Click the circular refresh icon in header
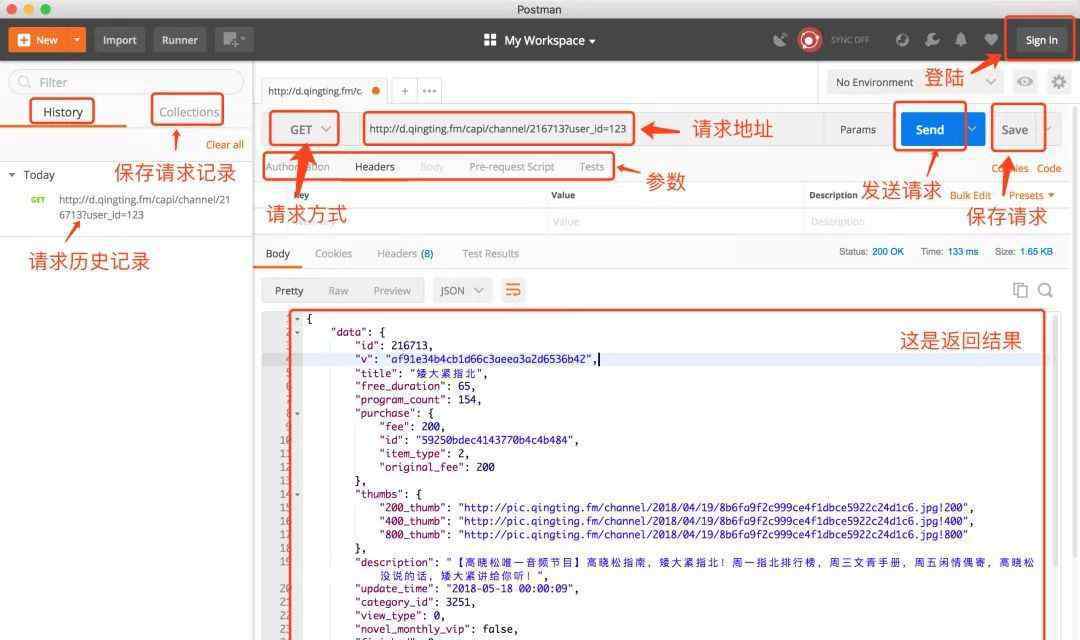1080x640 pixels. (902, 40)
